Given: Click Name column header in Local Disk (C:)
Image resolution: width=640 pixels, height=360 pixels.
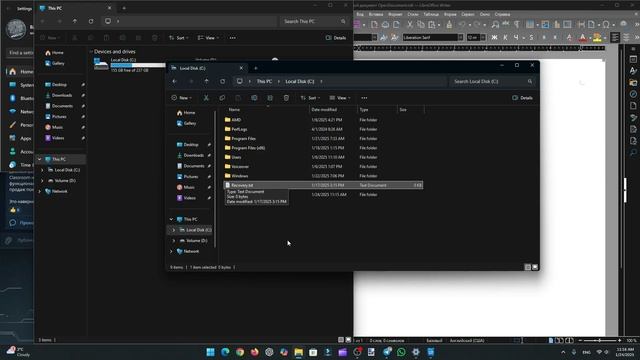Looking at the screenshot, I should click(234, 110).
